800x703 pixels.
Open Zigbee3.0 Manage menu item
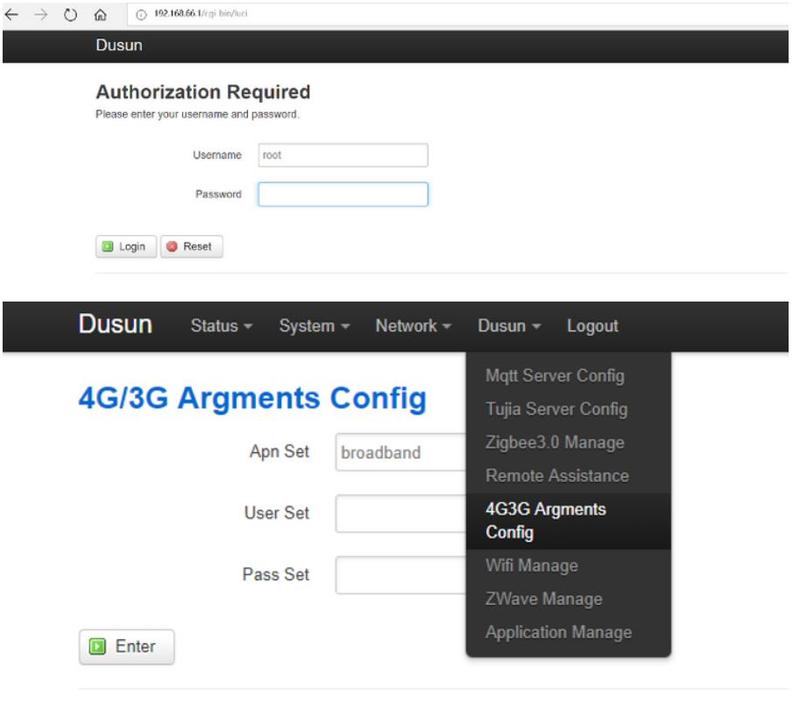point(568,442)
